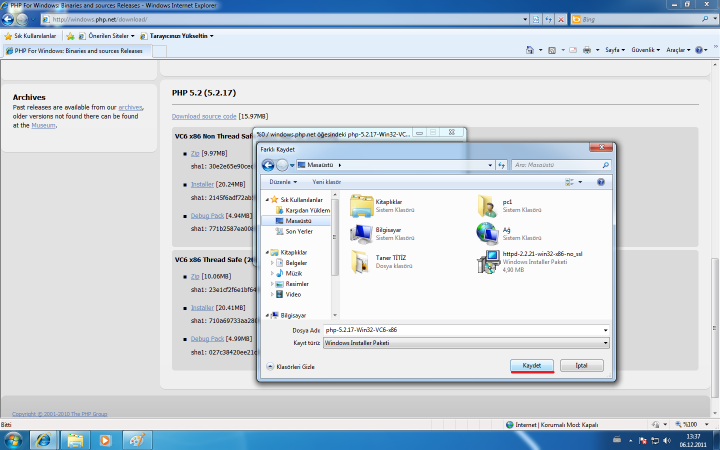Image resolution: width=720 pixels, height=450 pixels.
Task: Click the archives link
Action: pos(130,107)
